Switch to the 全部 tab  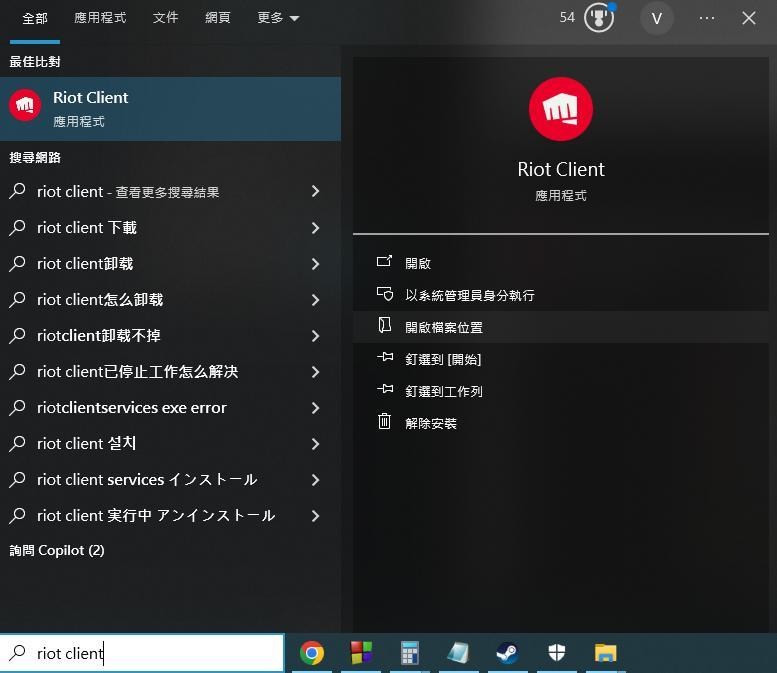click(35, 18)
